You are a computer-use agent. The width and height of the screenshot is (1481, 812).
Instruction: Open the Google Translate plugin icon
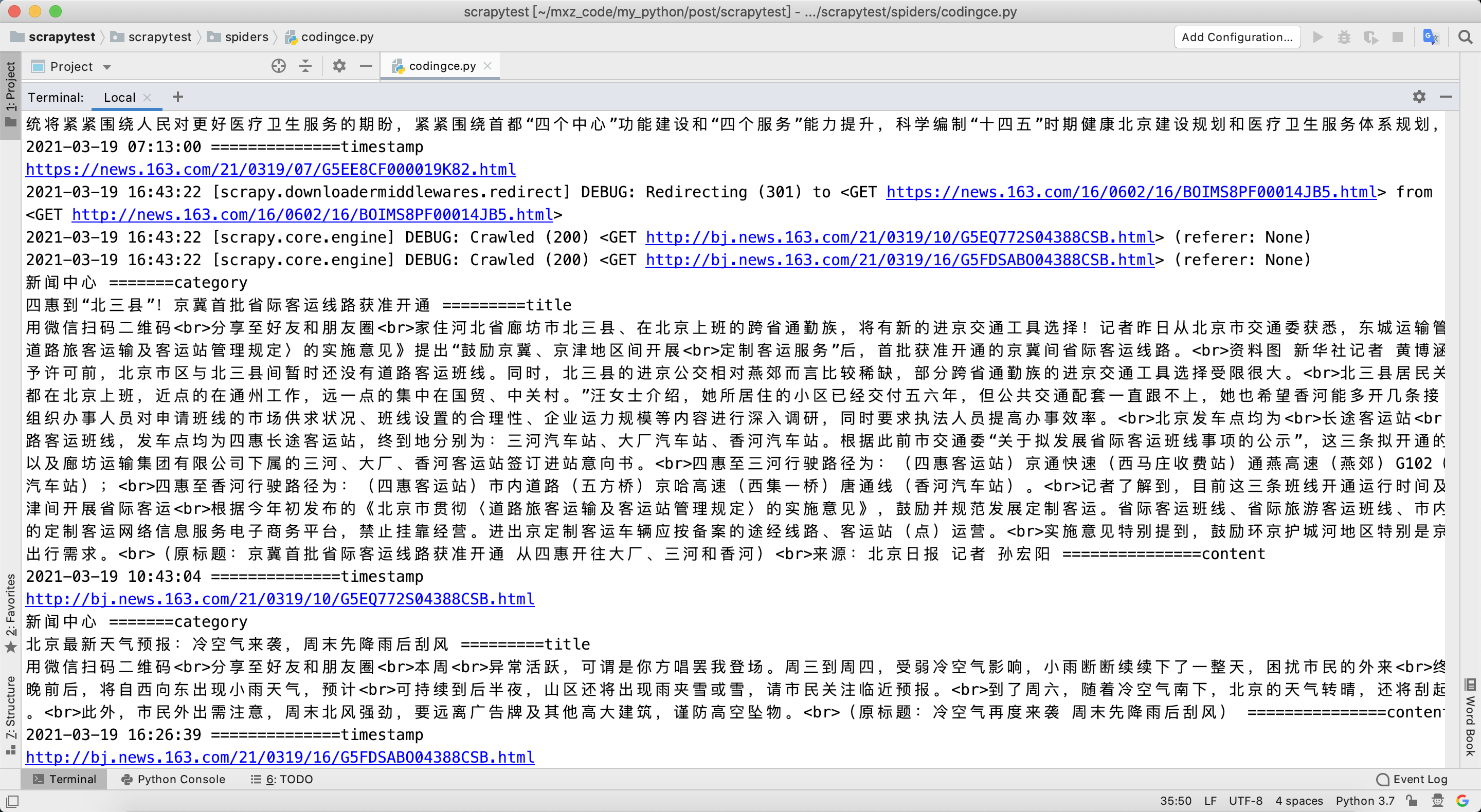tap(1431, 38)
